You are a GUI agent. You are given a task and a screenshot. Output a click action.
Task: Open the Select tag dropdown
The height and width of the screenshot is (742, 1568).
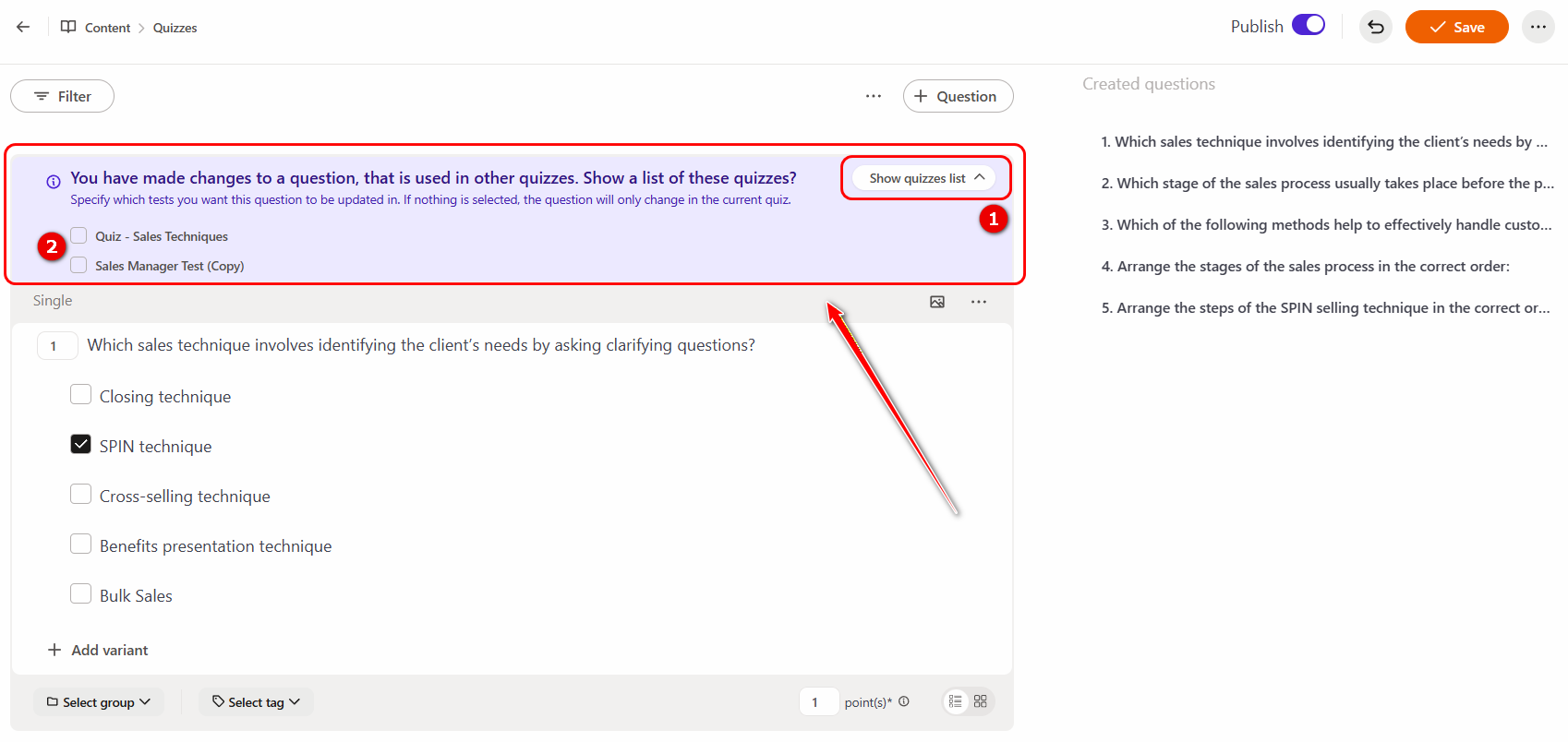[x=256, y=702]
